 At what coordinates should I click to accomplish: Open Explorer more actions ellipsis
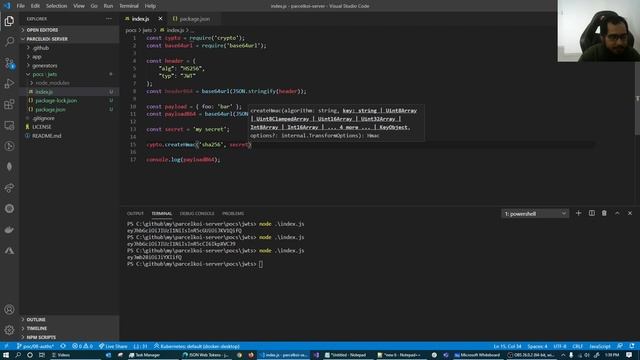tap(109, 19)
